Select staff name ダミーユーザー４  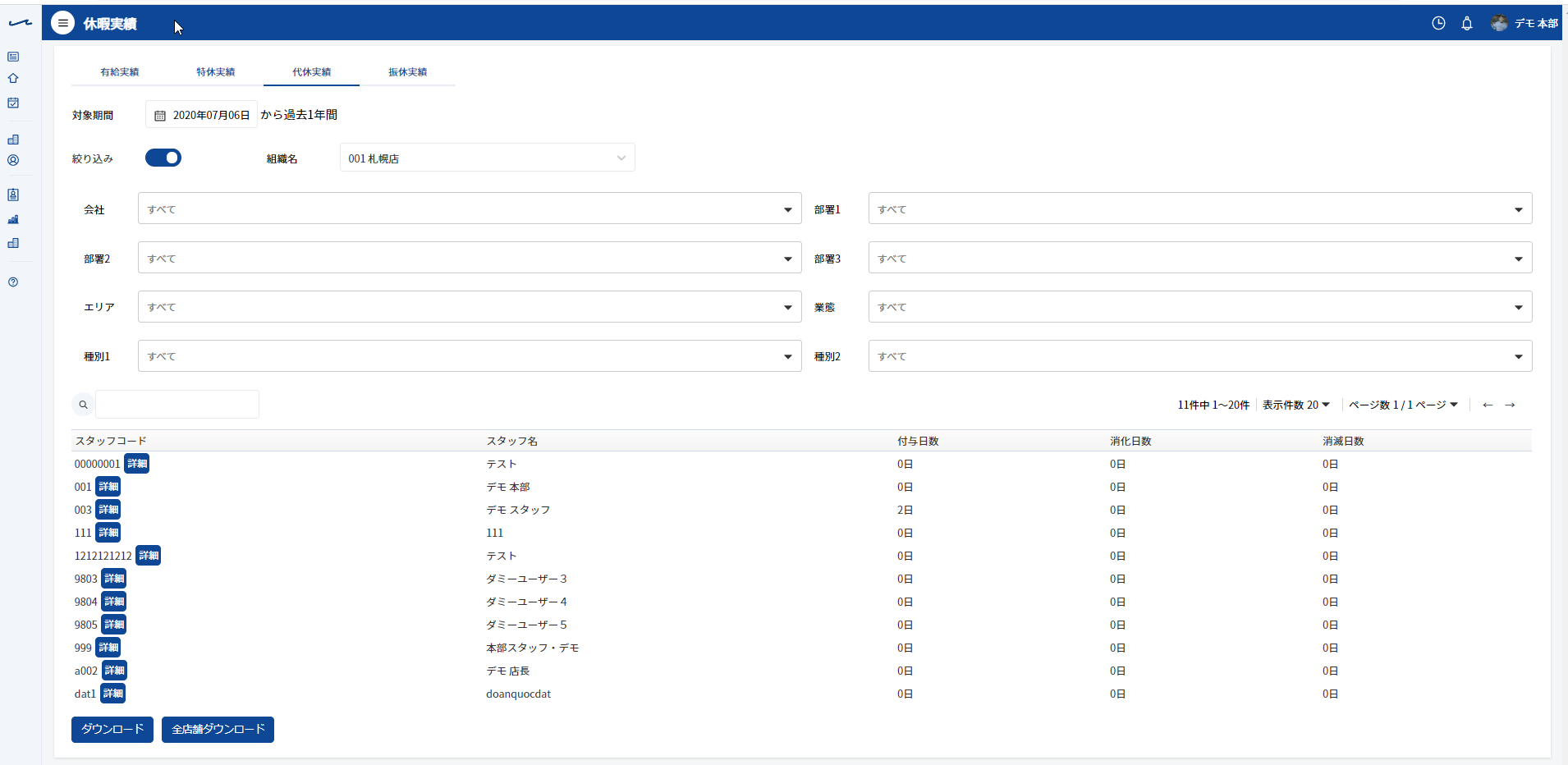point(526,602)
